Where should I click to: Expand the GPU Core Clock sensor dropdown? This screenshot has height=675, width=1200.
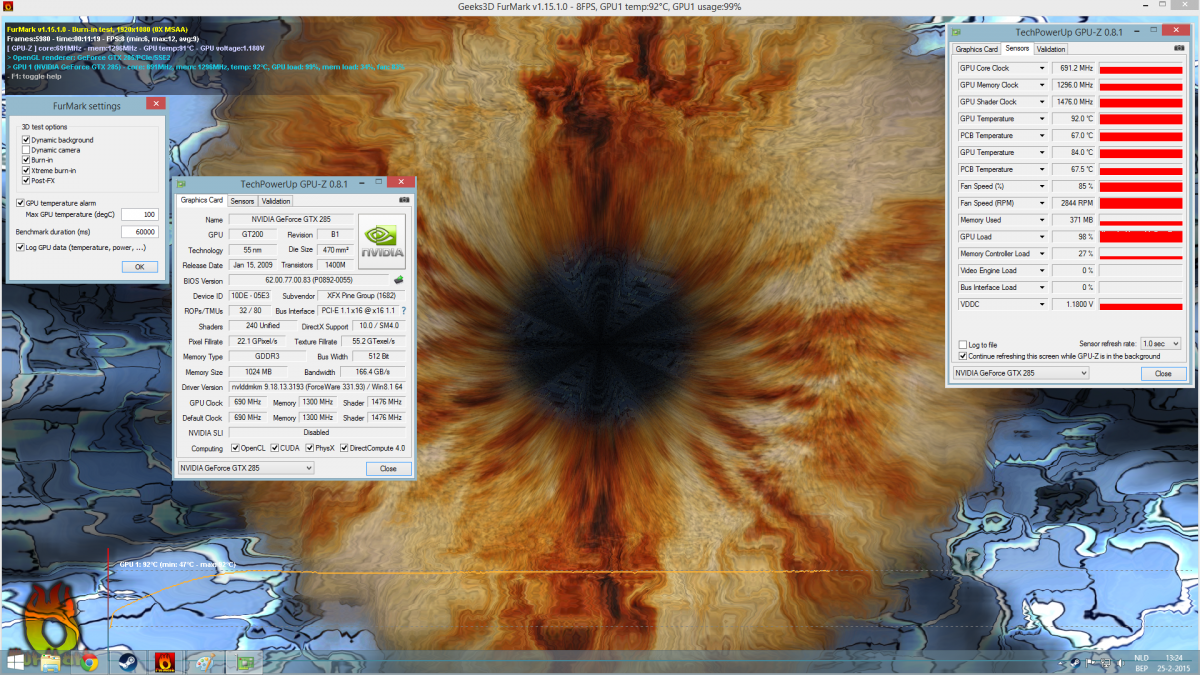[x=1042, y=68]
